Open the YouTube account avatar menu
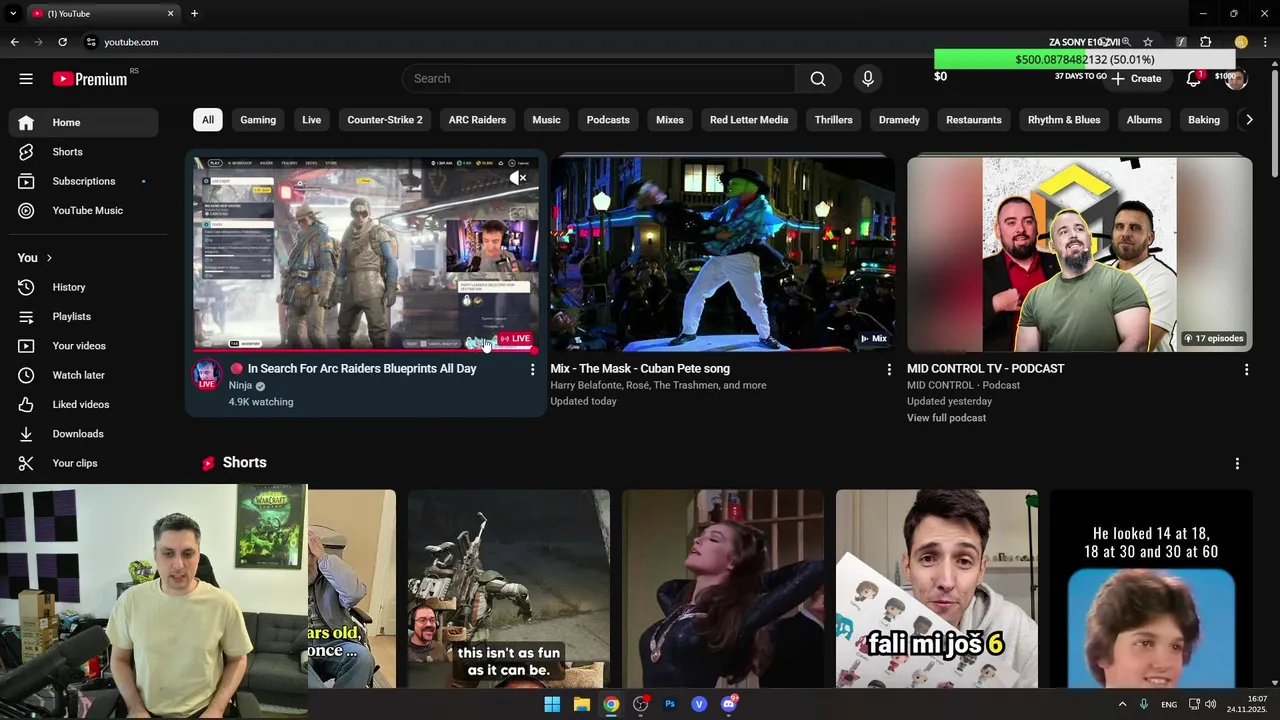The height and width of the screenshot is (720, 1280). 1236,79
